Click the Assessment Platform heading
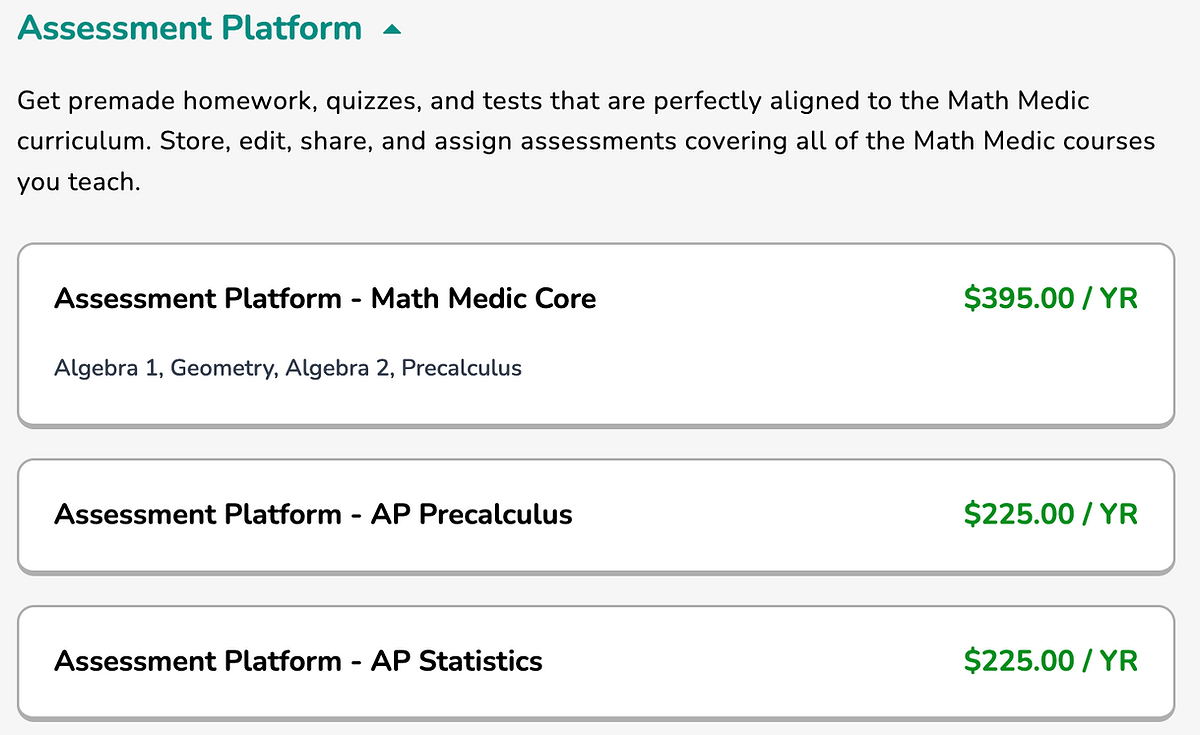Image resolution: width=1200 pixels, height=735 pixels. point(190,28)
